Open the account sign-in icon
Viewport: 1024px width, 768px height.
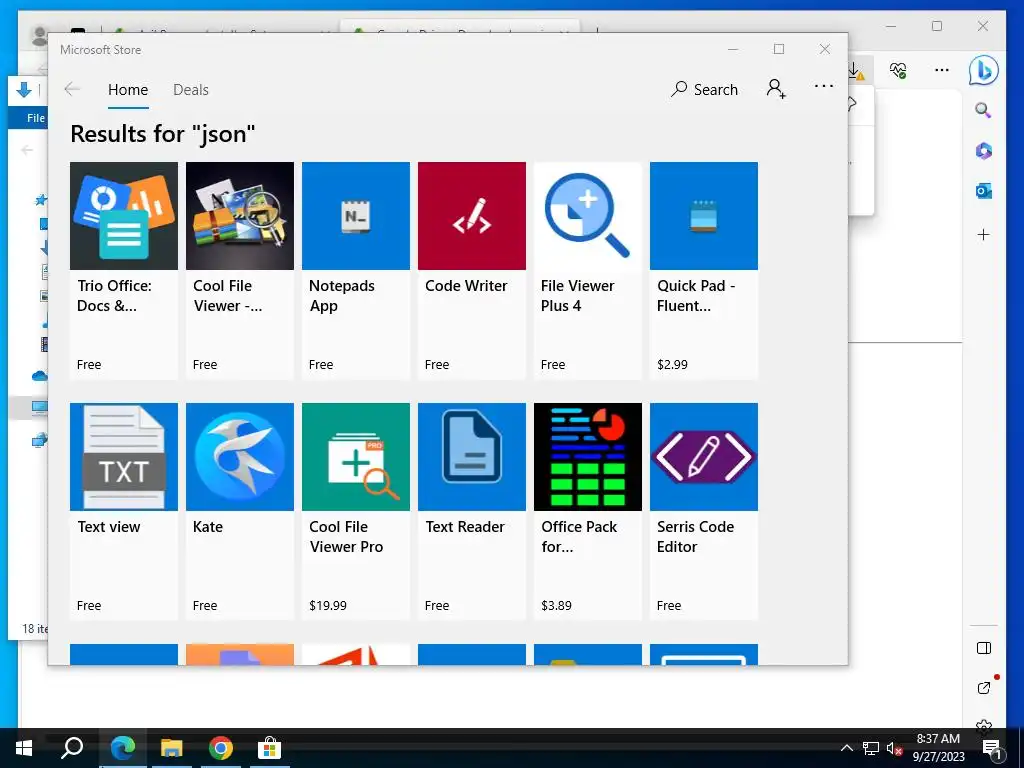click(x=776, y=88)
